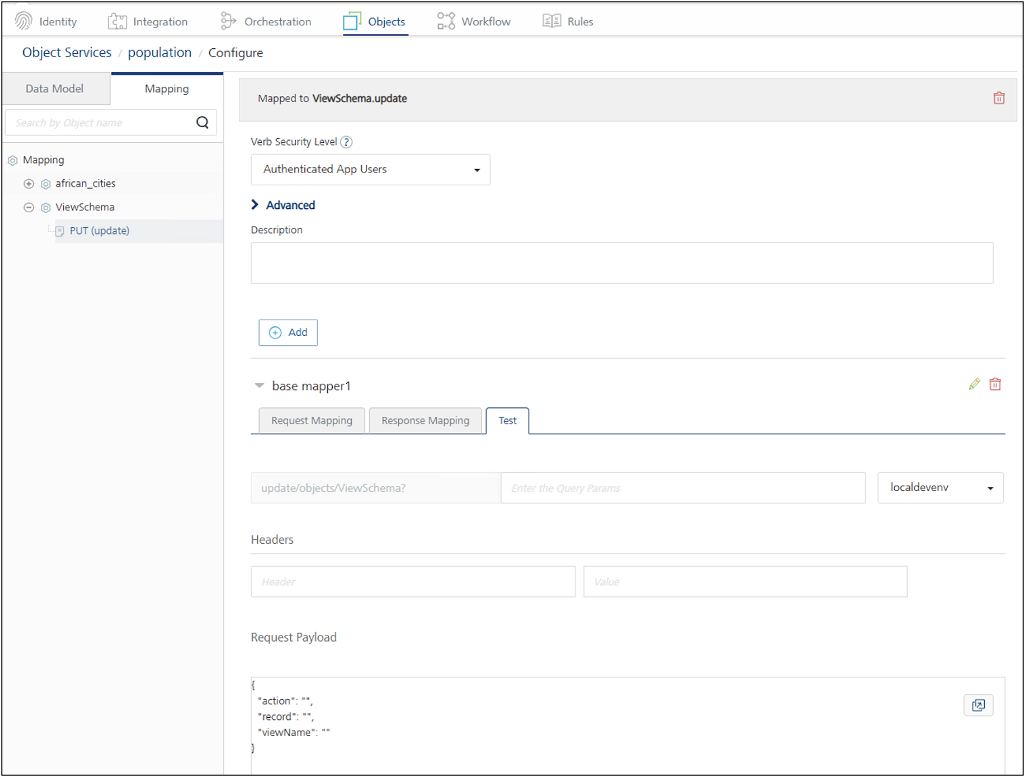The height and width of the screenshot is (776, 1024).
Task: Expand the request payload editor icon
Action: click(x=978, y=705)
